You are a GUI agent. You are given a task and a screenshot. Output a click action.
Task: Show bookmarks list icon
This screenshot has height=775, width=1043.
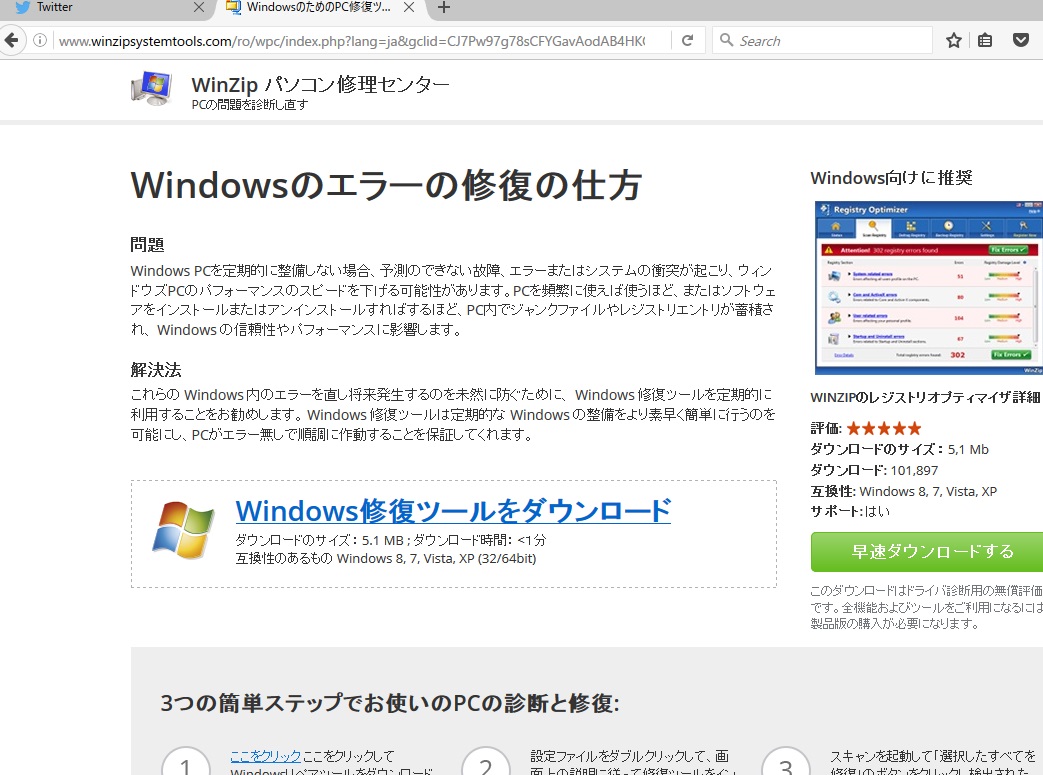[x=985, y=41]
